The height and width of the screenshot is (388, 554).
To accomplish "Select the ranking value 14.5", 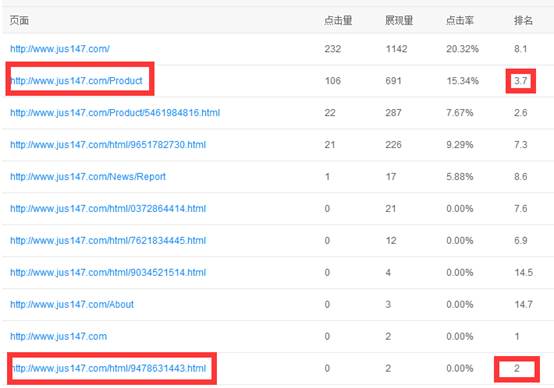I will click(x=524, y=272).
